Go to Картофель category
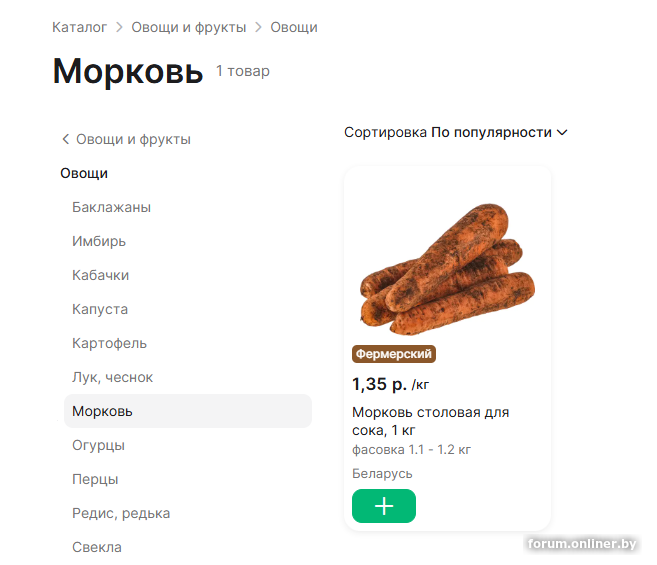657x565 pixels. pyautogui.click(x=109, y=343)
